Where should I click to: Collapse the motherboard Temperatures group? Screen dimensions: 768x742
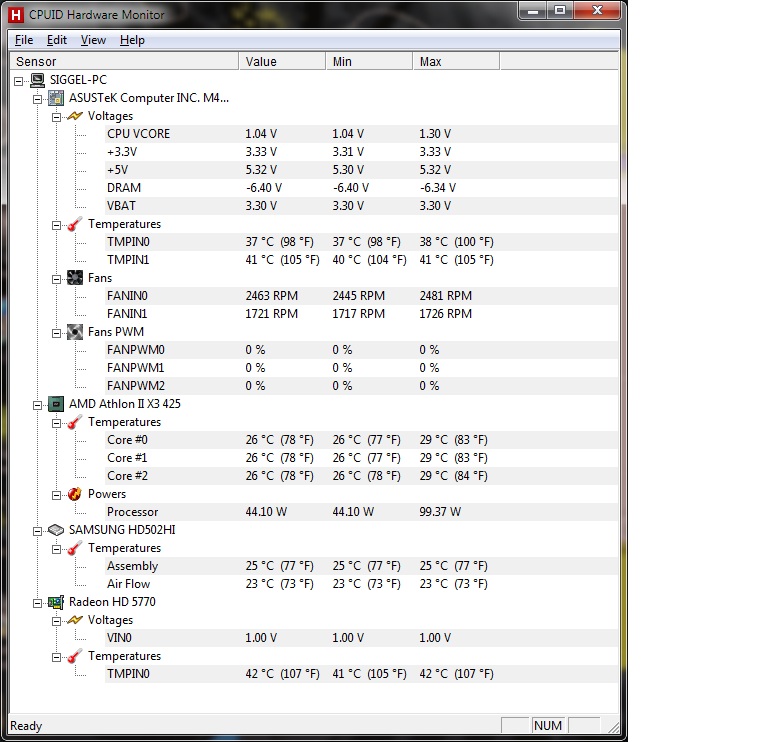[x=56, y=225]
